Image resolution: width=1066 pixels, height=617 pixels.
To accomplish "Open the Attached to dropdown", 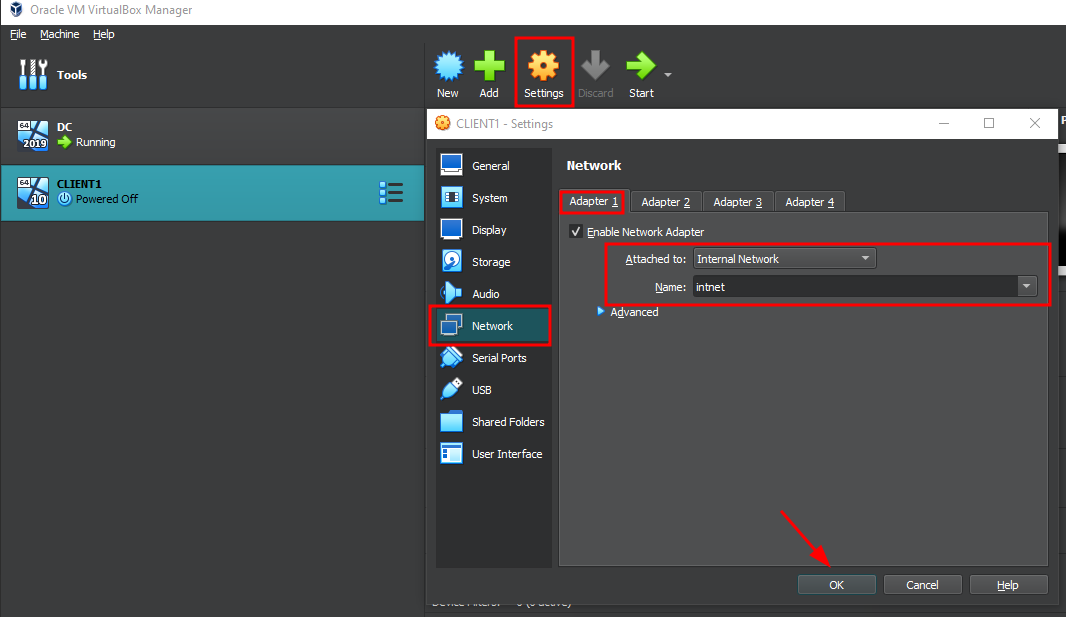I will [784, 259].
